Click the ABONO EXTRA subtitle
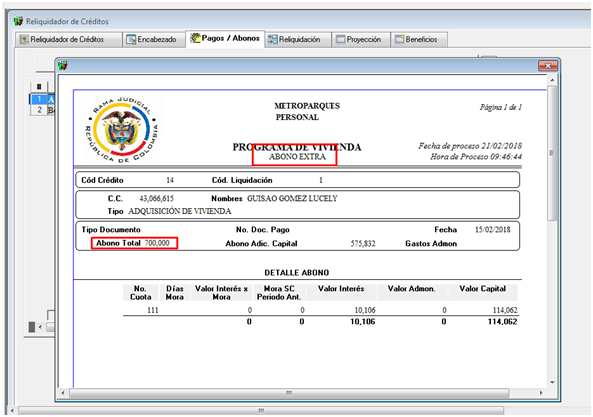 pyautogui.click(x=297, y=157)
